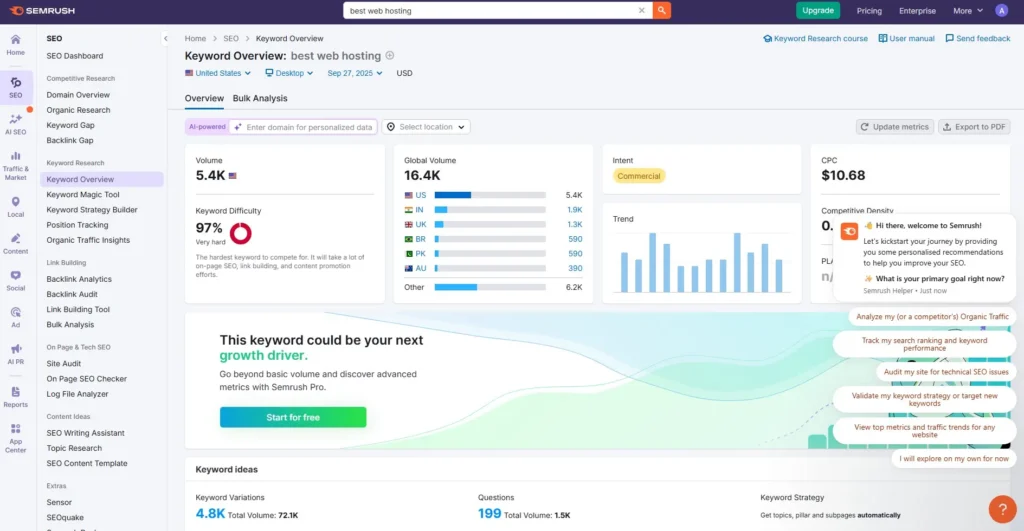Click the Semrush logo
Viewport: 1024px width, 531px height.
pos(42,10)
